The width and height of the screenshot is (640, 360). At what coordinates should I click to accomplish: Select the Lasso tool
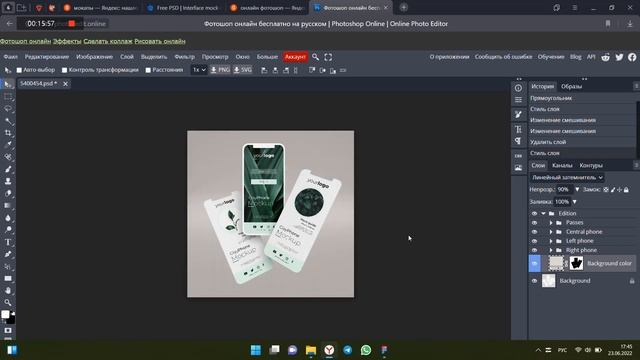[8, 109]
